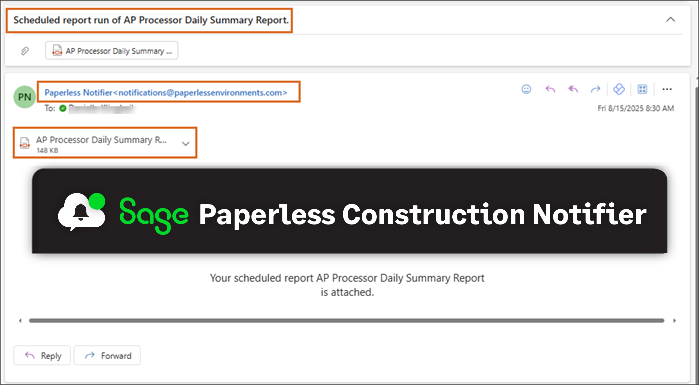Open AP Processor Daily Summary attachment chip in header
The height and width of the screenshot is (385, 699).
[112, 51]
